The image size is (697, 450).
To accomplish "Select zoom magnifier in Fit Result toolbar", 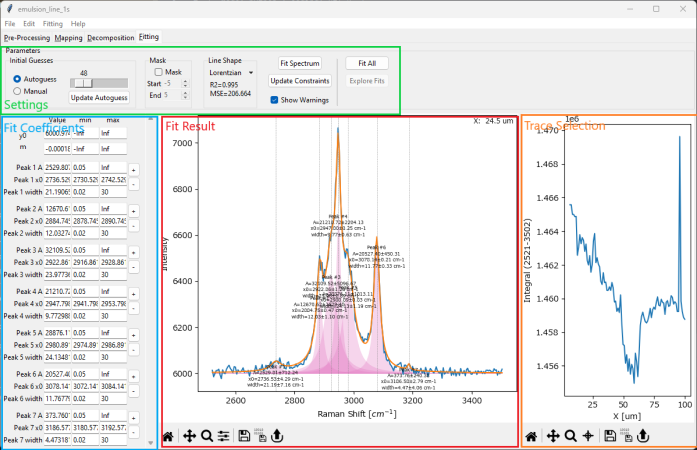I will (x=206, y=436).
